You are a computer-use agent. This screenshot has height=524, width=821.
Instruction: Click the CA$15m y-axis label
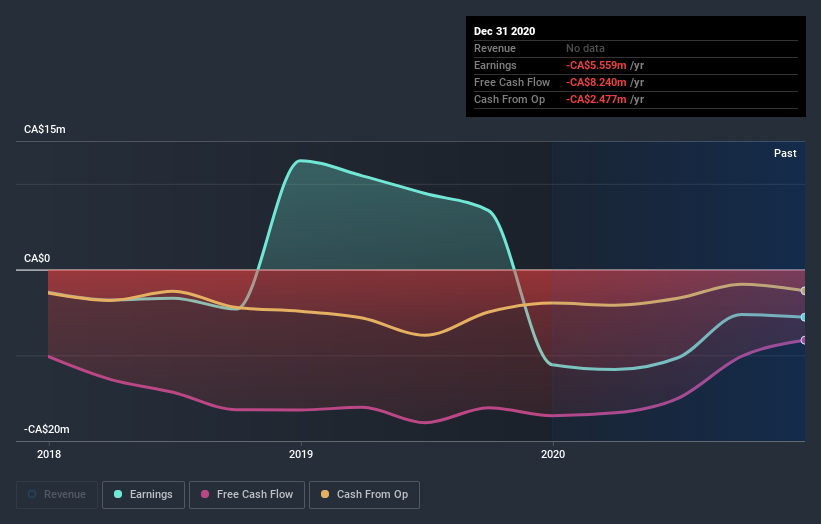point(45,129)
